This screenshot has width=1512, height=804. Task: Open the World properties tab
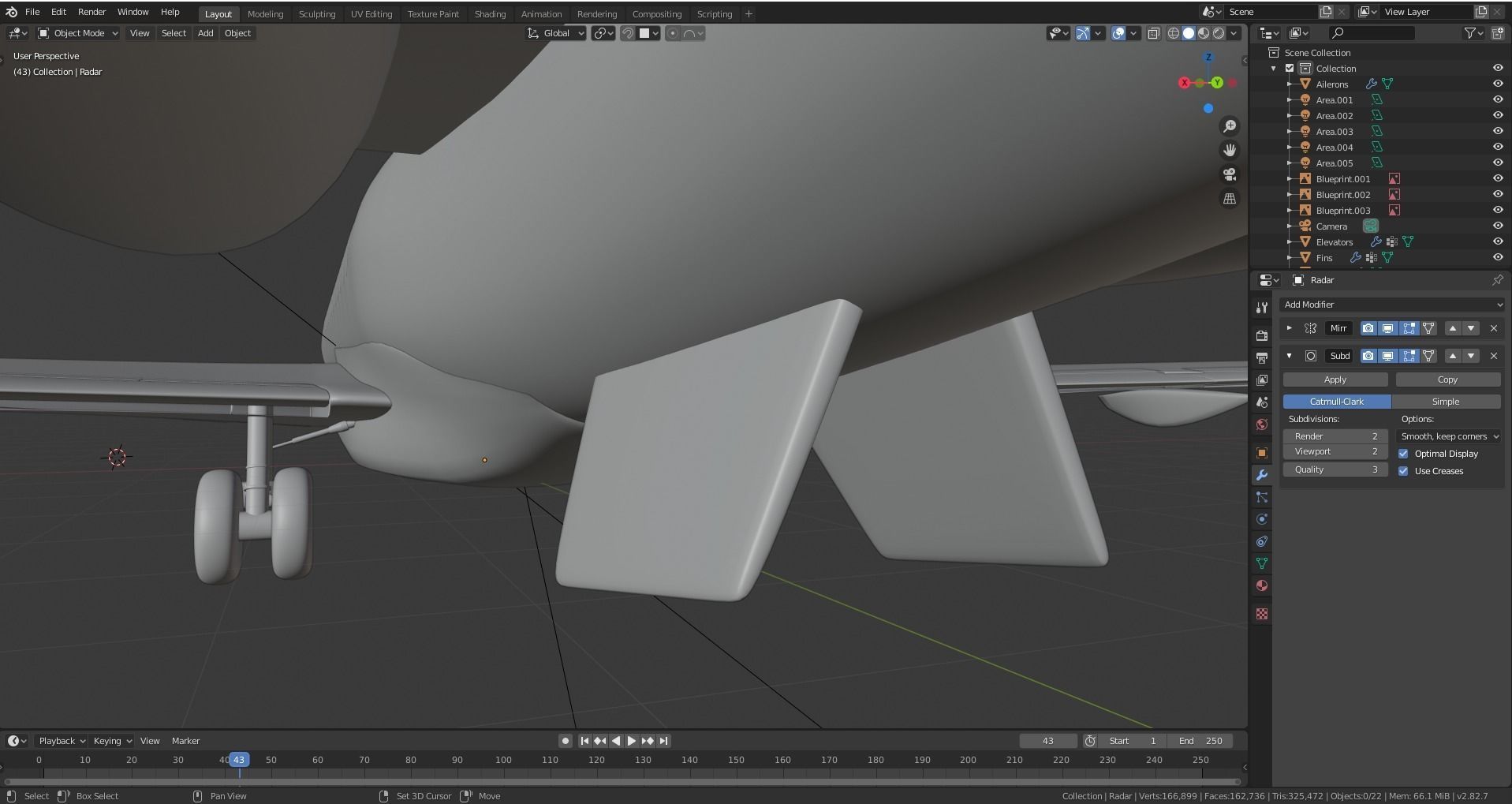[x=1262, y=424]
